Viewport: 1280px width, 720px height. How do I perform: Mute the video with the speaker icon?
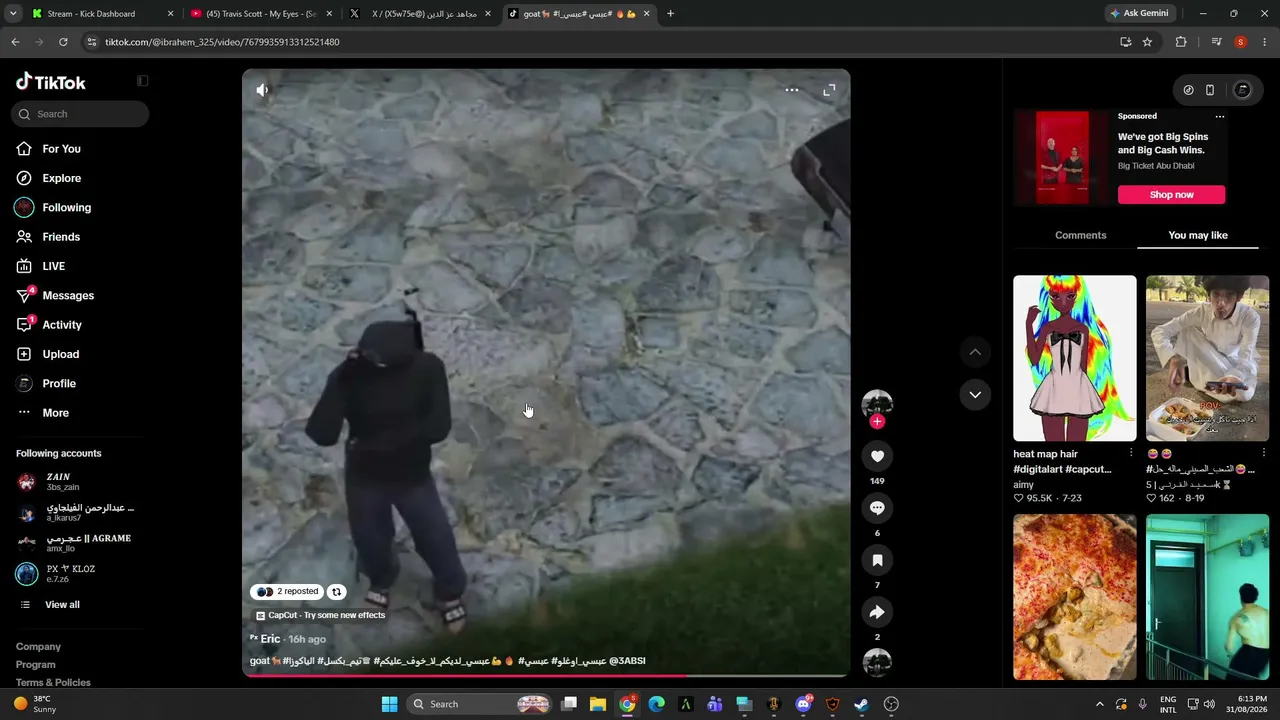tap(262, 90)
